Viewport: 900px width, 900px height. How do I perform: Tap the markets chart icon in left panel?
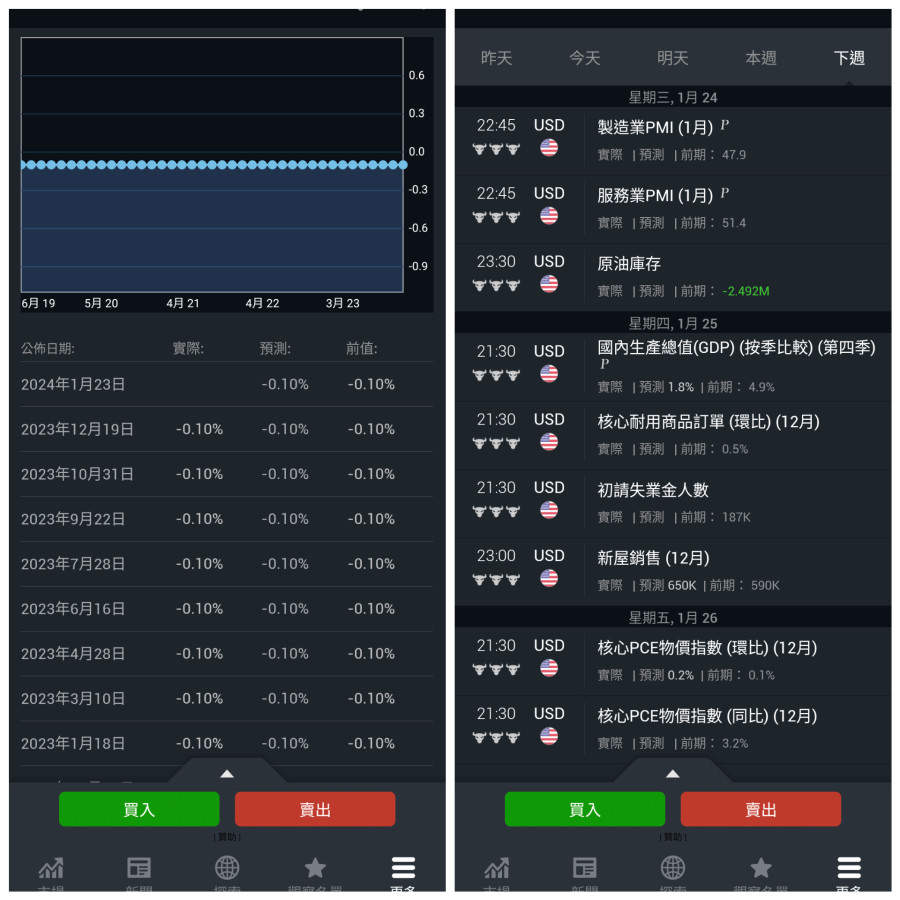[x=51, y=868]
